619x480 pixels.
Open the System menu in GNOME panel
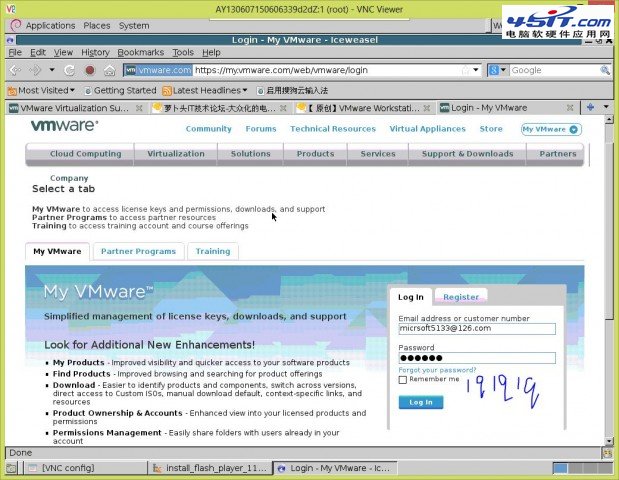point(134,26)
